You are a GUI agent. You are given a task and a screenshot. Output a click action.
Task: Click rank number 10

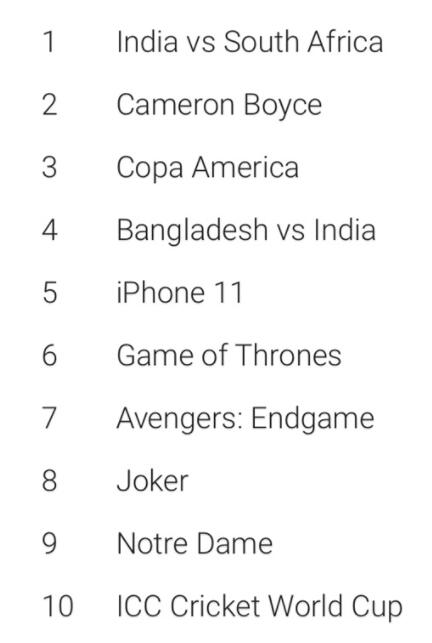click(58, 606)
